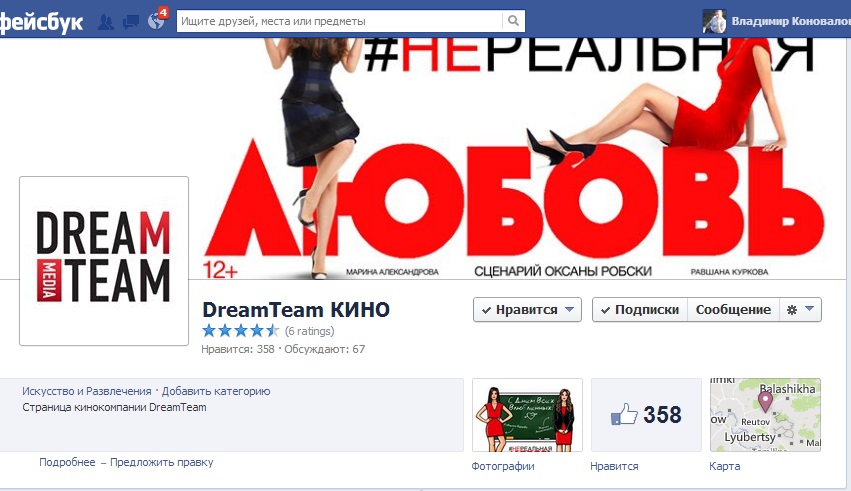Open the friend requests icon
The height and width of the screenshot is (491, 851).
pyautogui.click(x=106, y=22)
